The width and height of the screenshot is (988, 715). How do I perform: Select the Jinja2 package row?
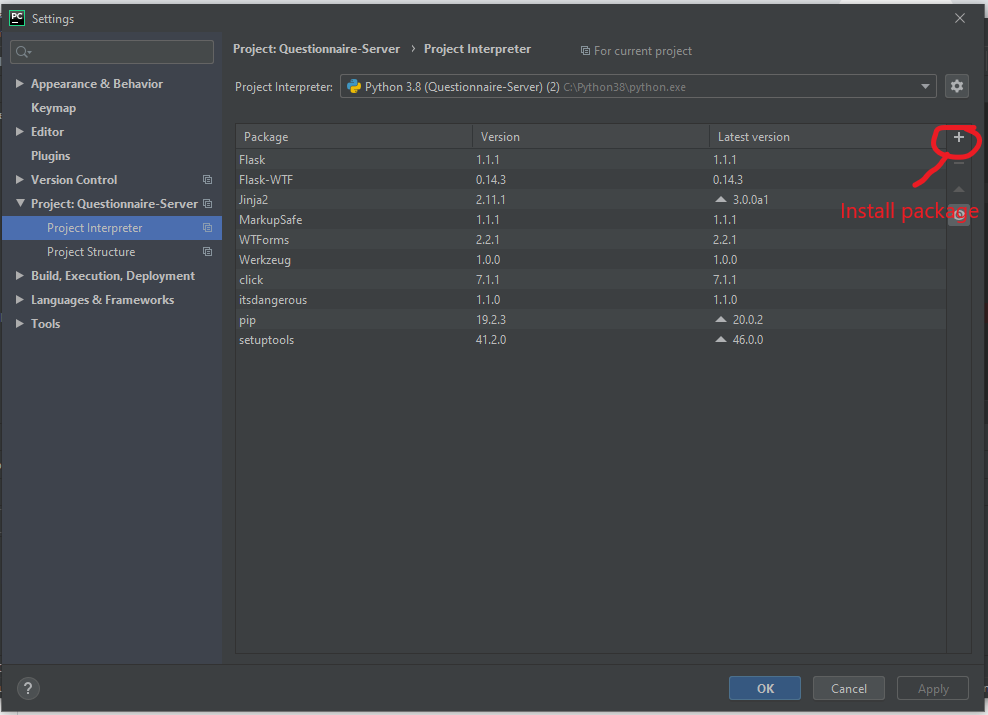[x=590, y=200]
